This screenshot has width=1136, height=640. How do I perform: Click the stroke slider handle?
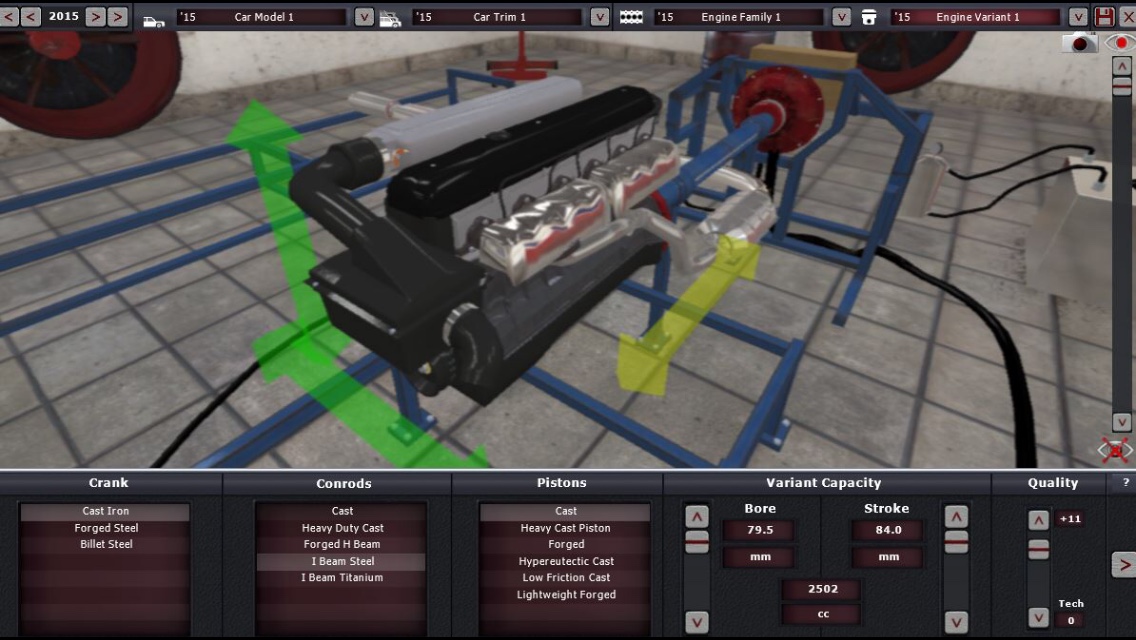pos(956,542)
